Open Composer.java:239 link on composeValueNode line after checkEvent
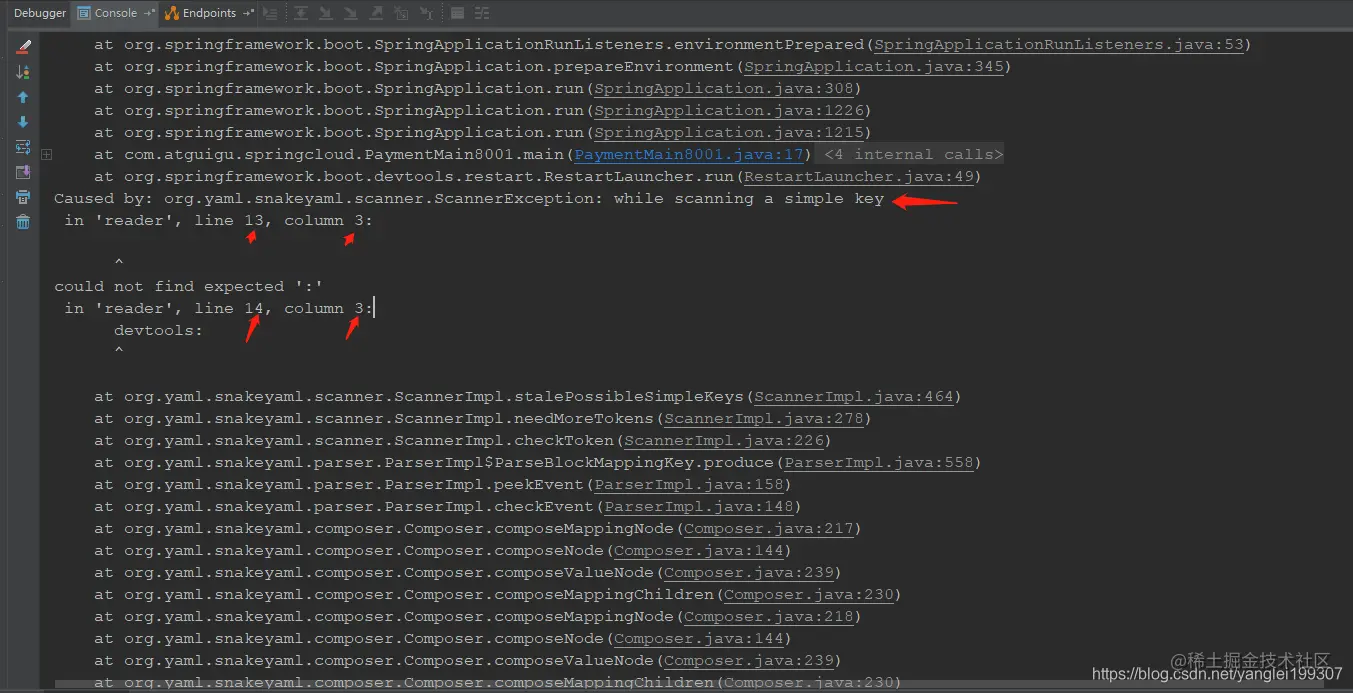The width and height of the screenshot is (1353, 693). (x=748, y=573)
